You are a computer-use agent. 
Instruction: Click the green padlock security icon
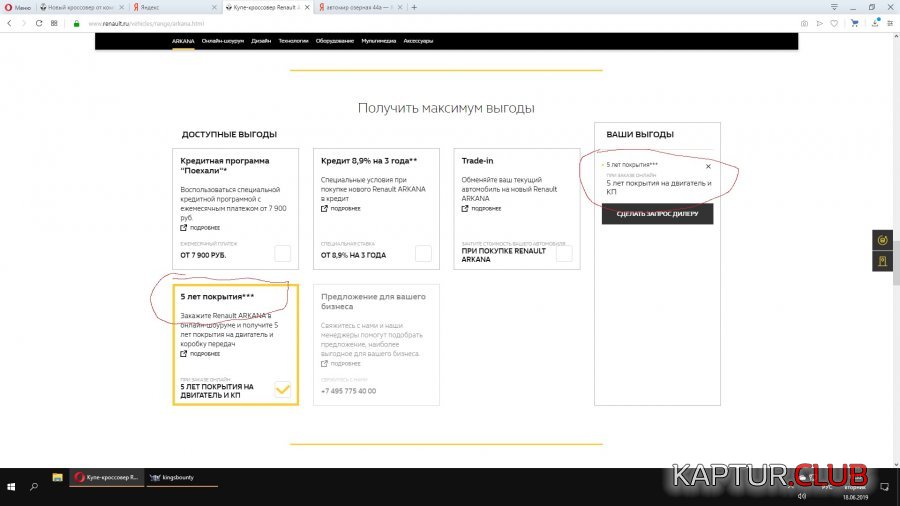click(x=76, y=24)
